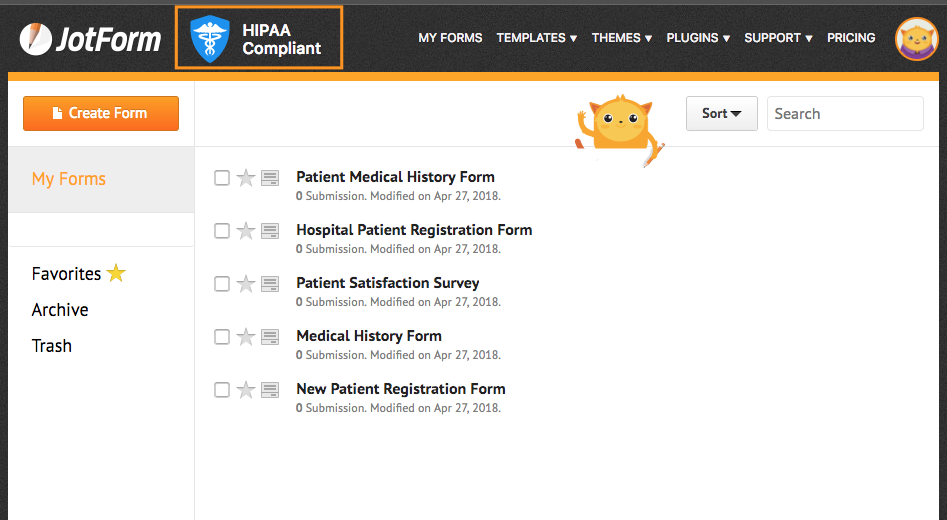Viewport: 947px width, 520px height.
Task: Star the Hospital Patient Registration Form
Action: [x=246, y=231]
